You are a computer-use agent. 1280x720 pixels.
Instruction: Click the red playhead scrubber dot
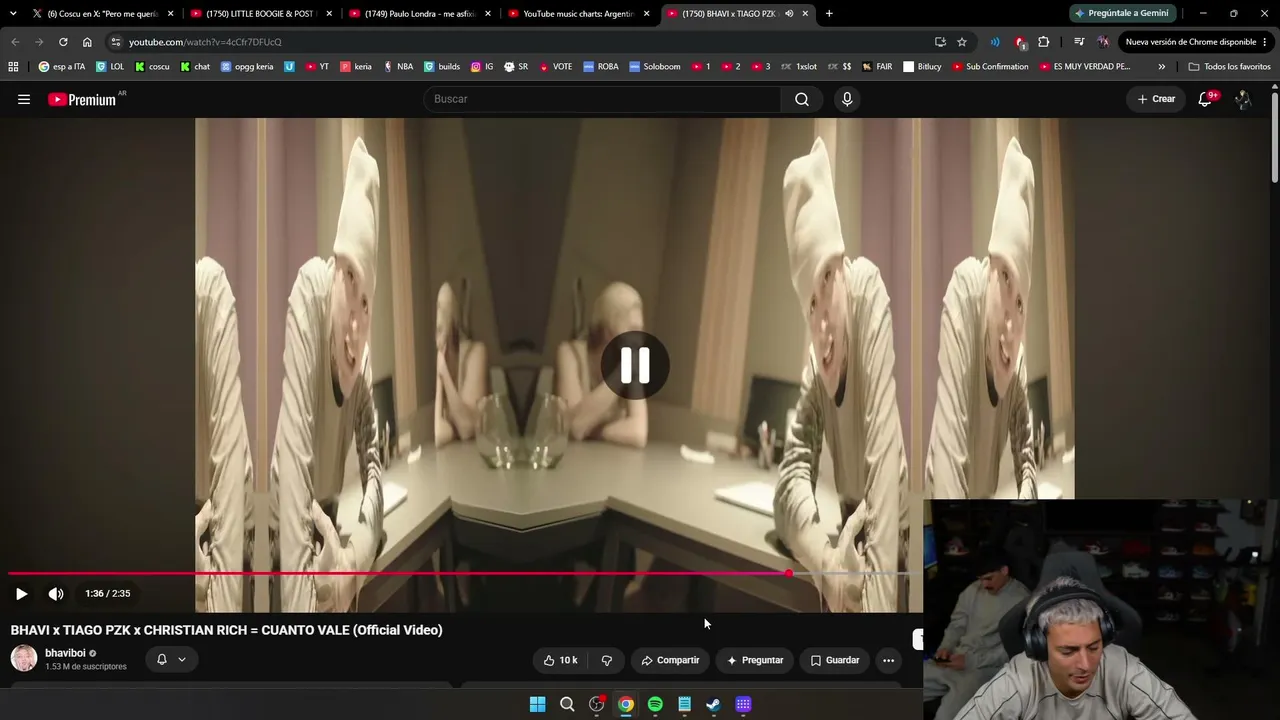point(789,574)
